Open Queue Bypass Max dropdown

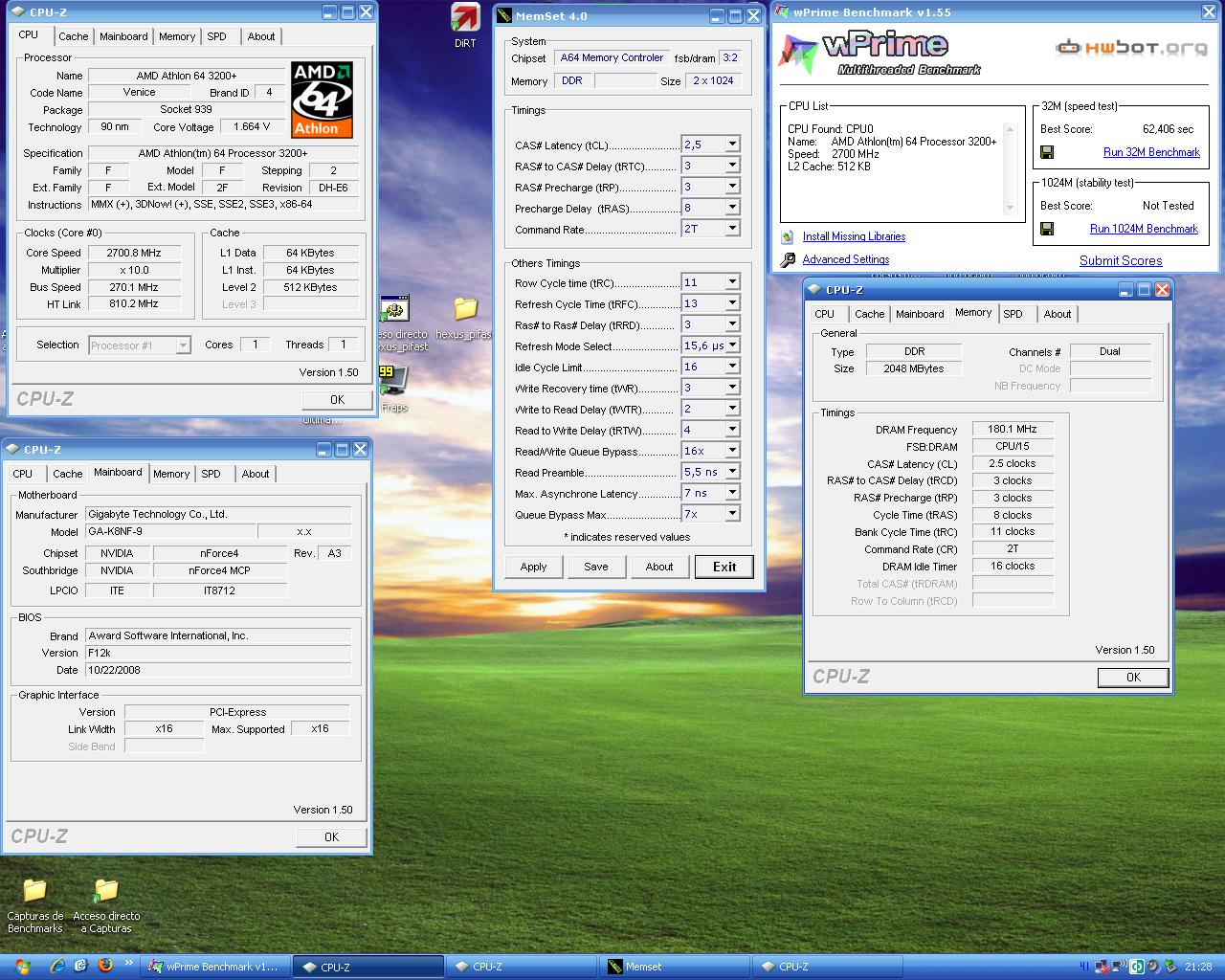point(732,514)
